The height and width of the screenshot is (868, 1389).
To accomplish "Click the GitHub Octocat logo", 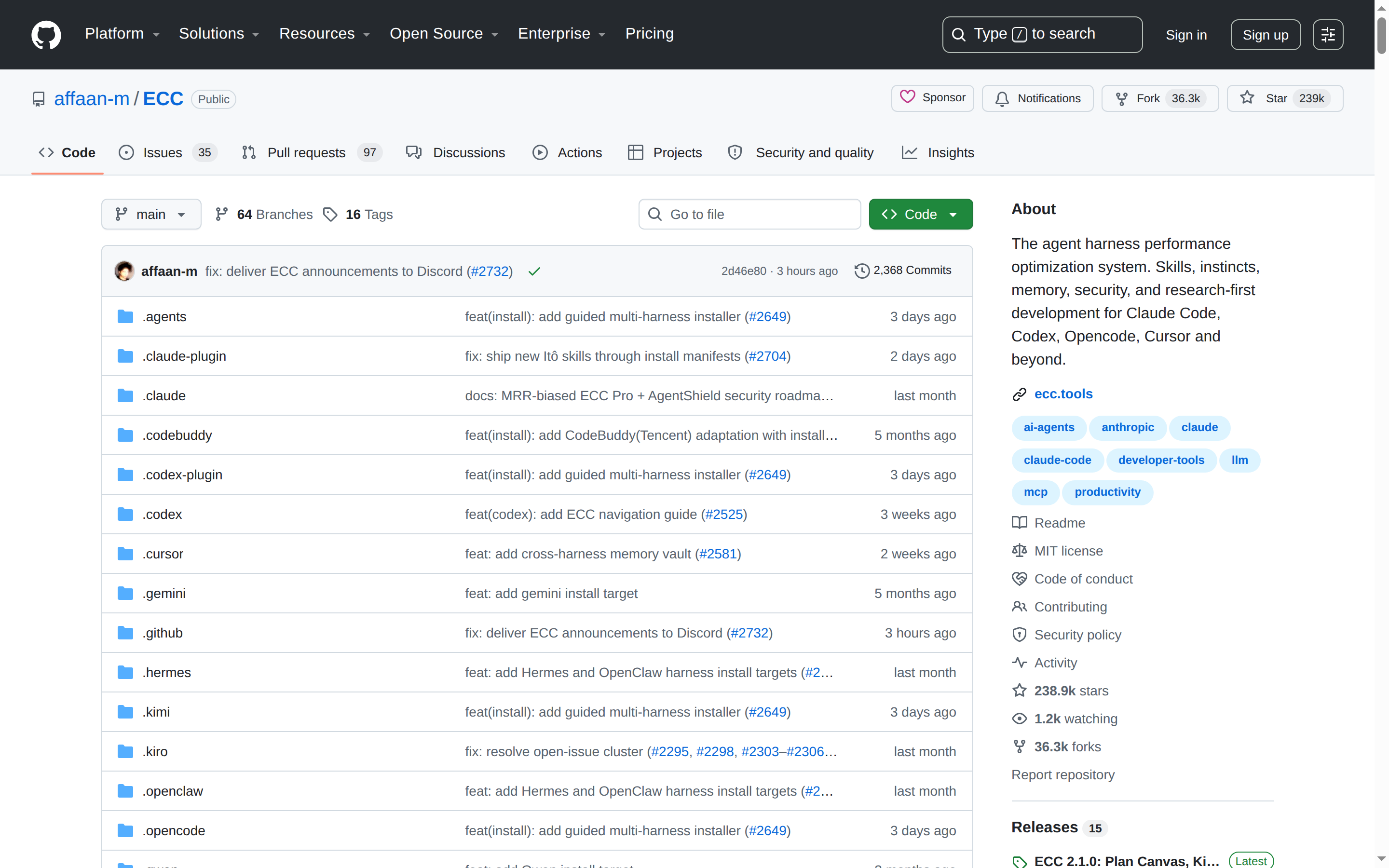I will click(x=46, y=34).
